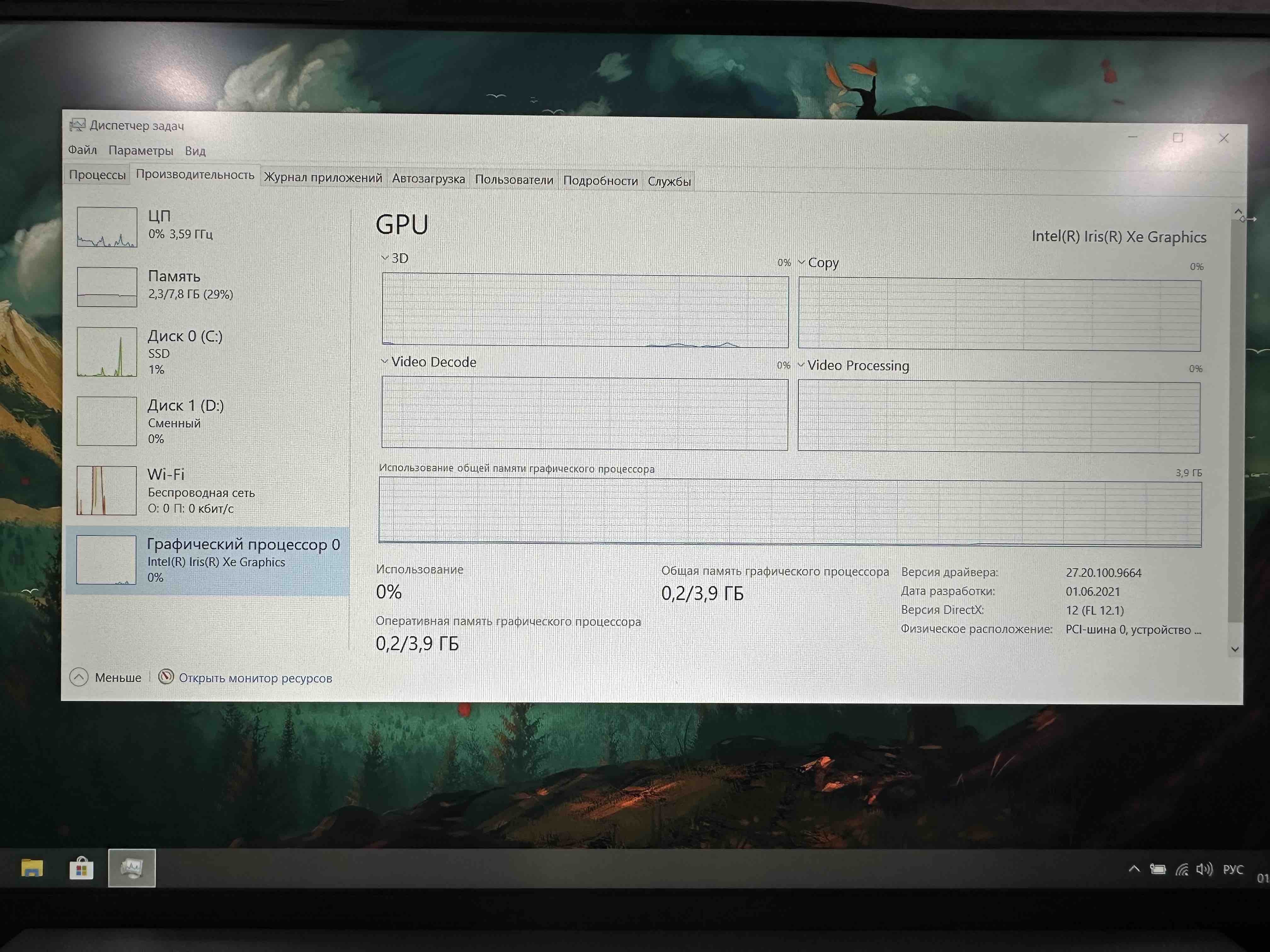
Task: Select the Службы tab
Action: 669,181
